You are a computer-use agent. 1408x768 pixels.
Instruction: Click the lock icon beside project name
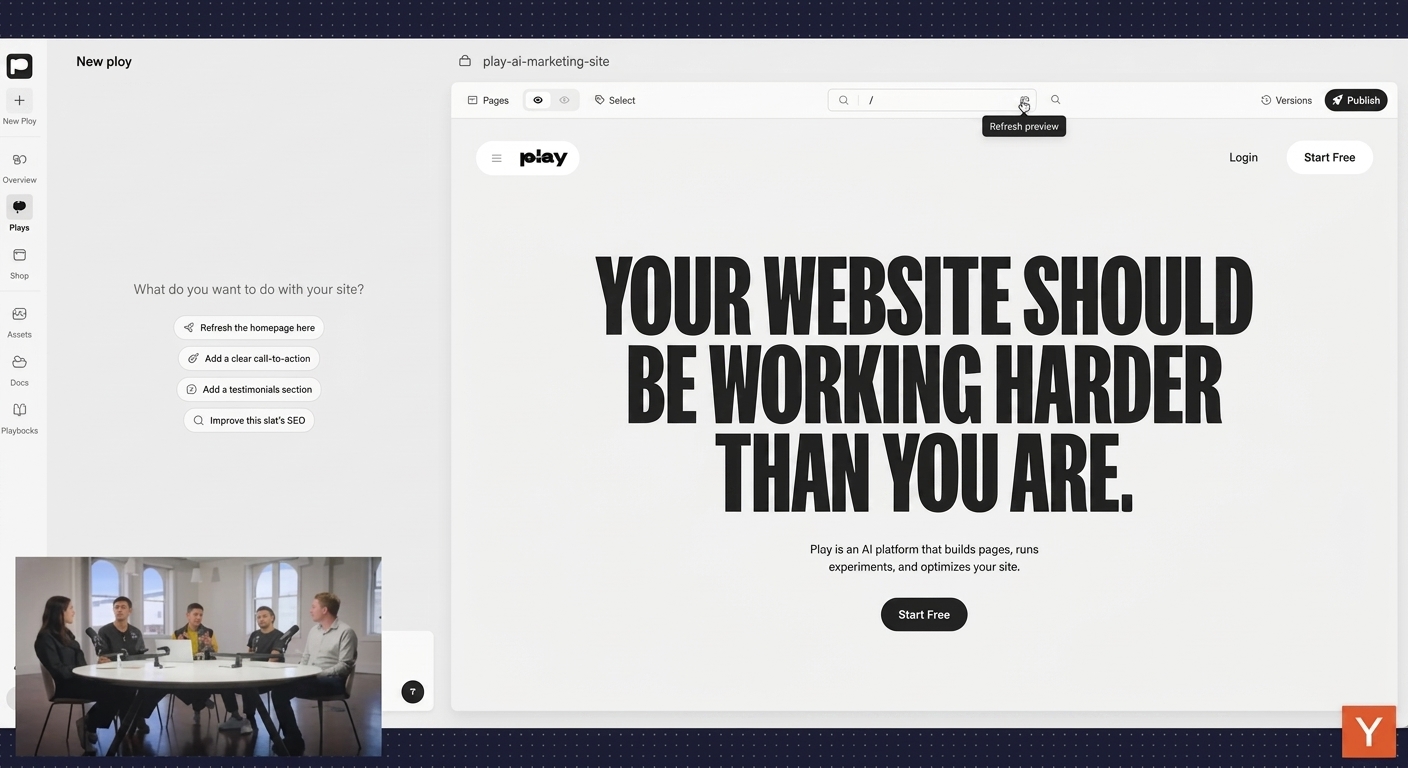(x=465, y=61)
